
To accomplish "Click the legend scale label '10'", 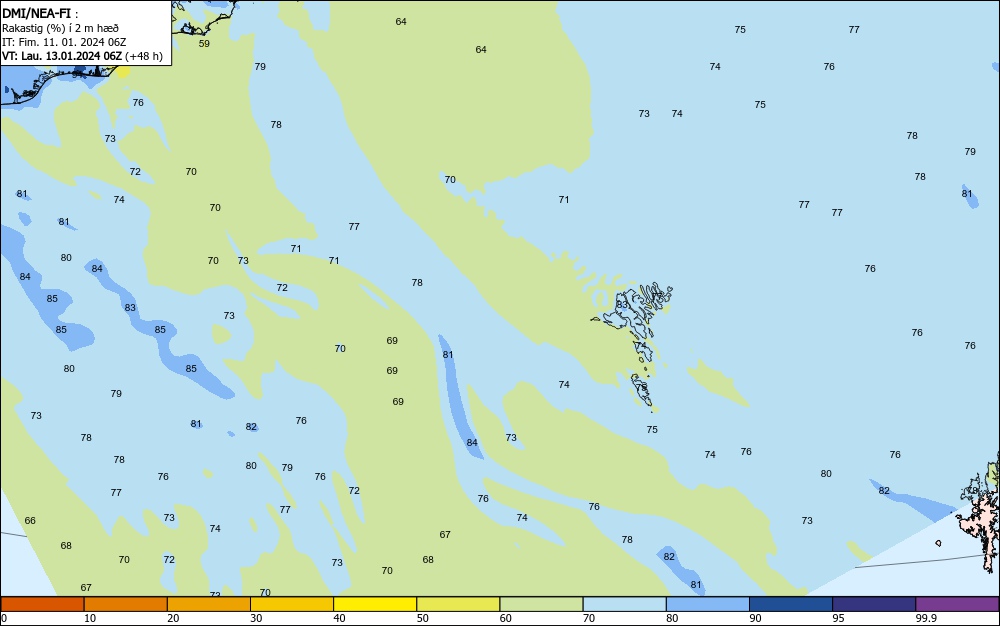I will click(x=90, y=618).
